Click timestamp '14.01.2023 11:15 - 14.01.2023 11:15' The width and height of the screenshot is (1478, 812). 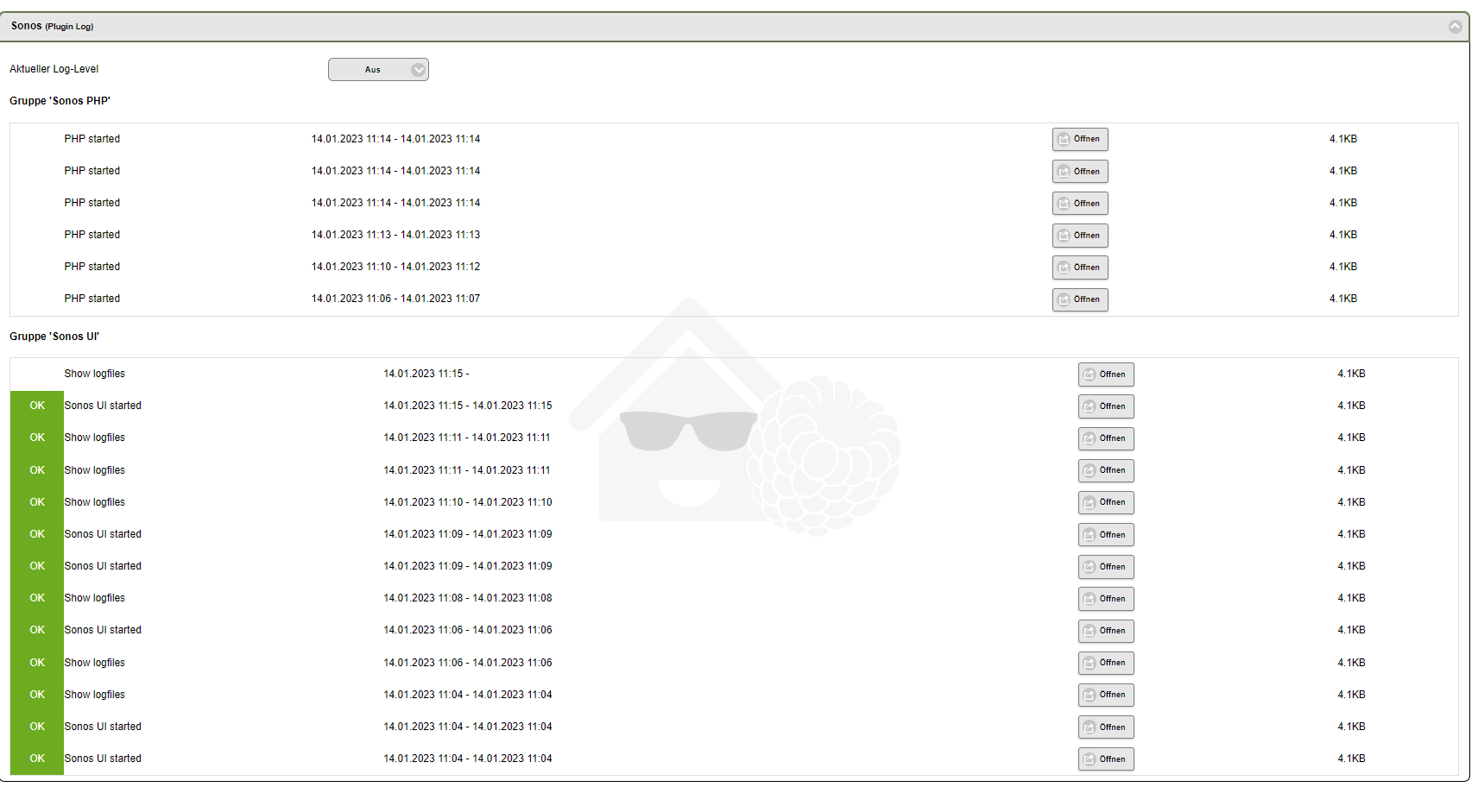point(468,406)
